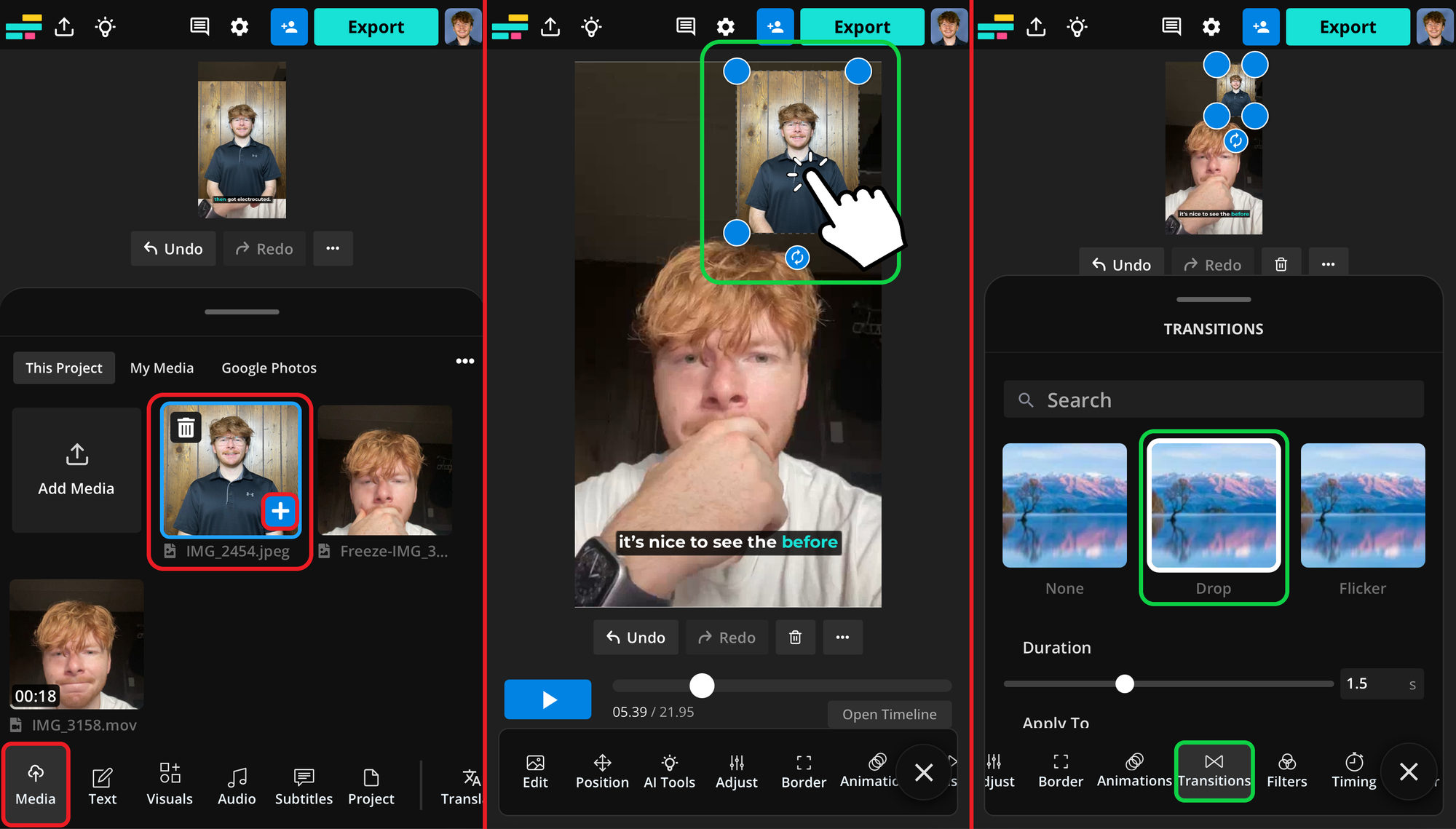This screenshot has width=1456, height=829.
Task: Open the comments icon in the top bar
Action: coord(199,27)
